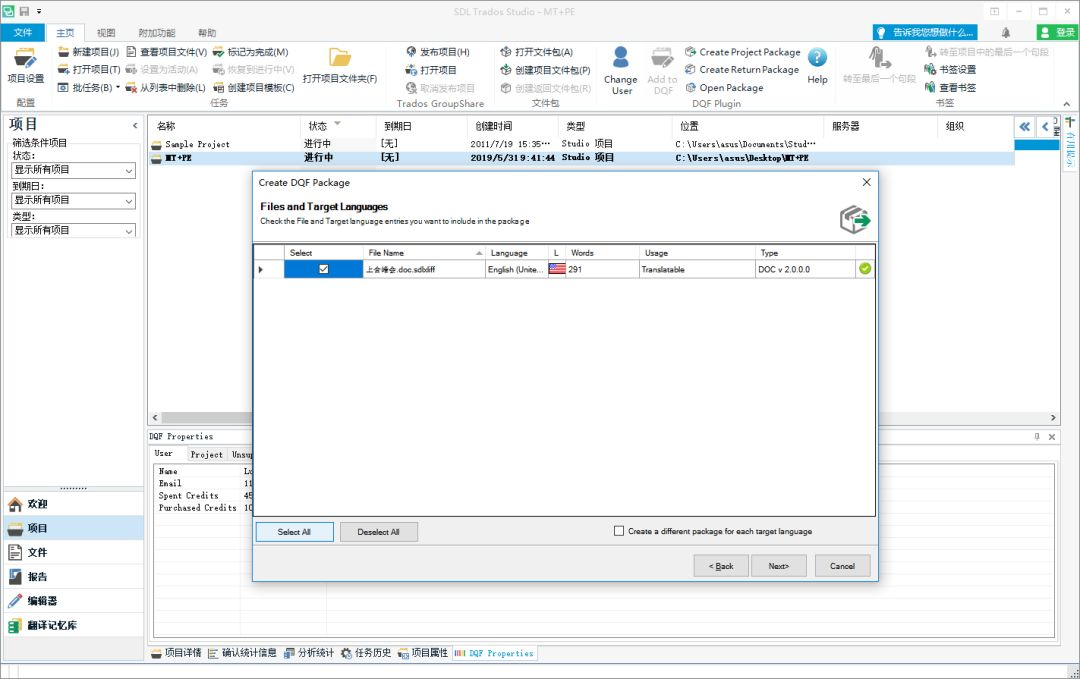Select the Project tab in DQF Properties
1080x679 pixels.
(x=206, y=454)
